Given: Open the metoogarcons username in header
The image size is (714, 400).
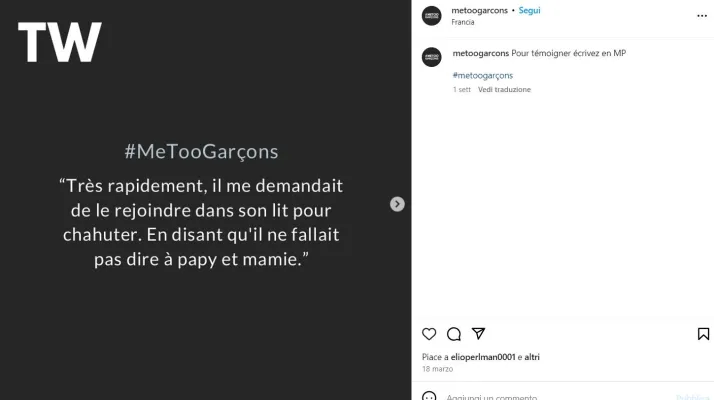Looking at the screenshot, I should (x=480, y=10).
